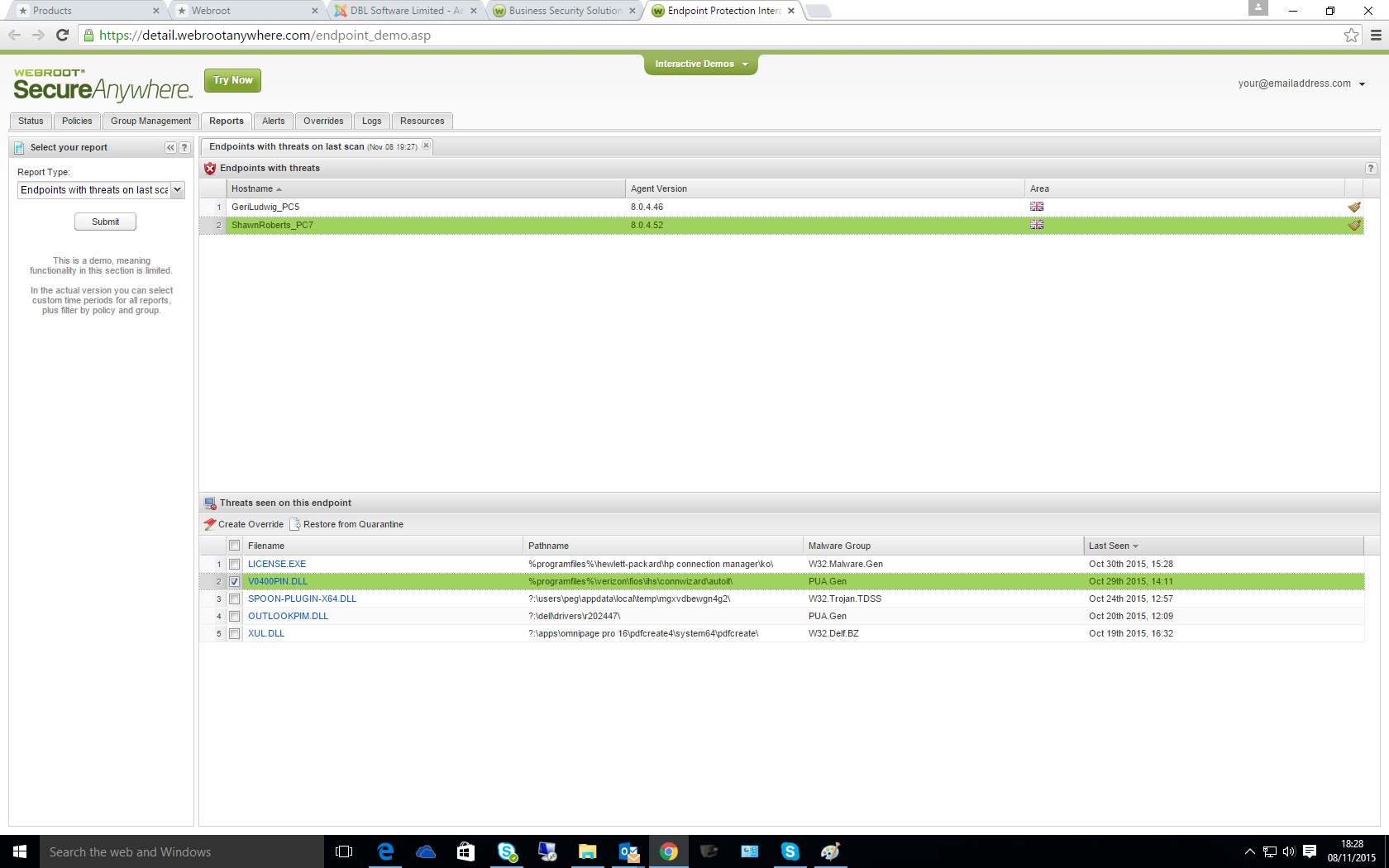
Task: Go back in browser history
Action: (14, 35)
